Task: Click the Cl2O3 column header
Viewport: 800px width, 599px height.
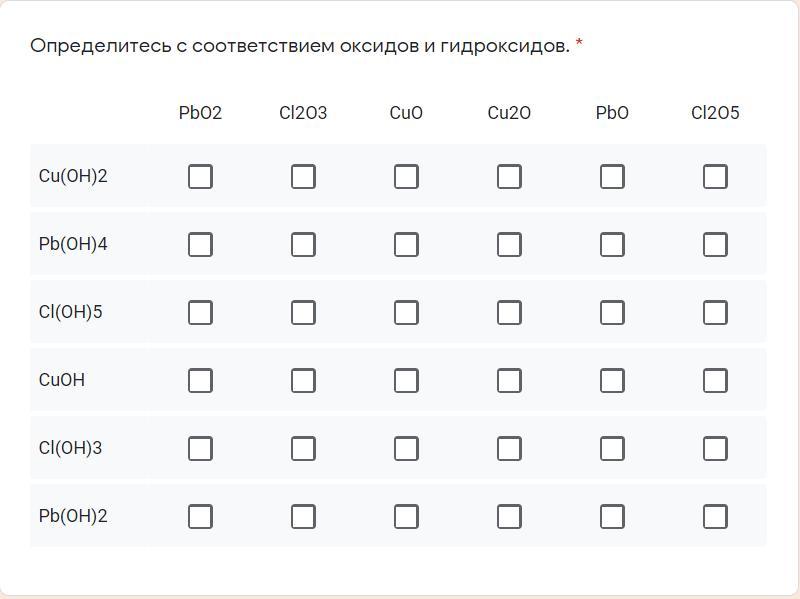Action: point(303,113)
